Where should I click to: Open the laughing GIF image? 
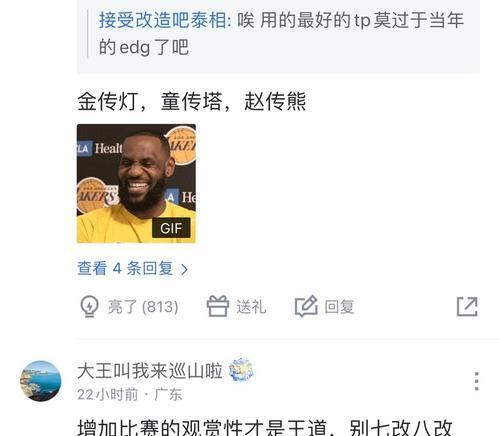point(136,183)
